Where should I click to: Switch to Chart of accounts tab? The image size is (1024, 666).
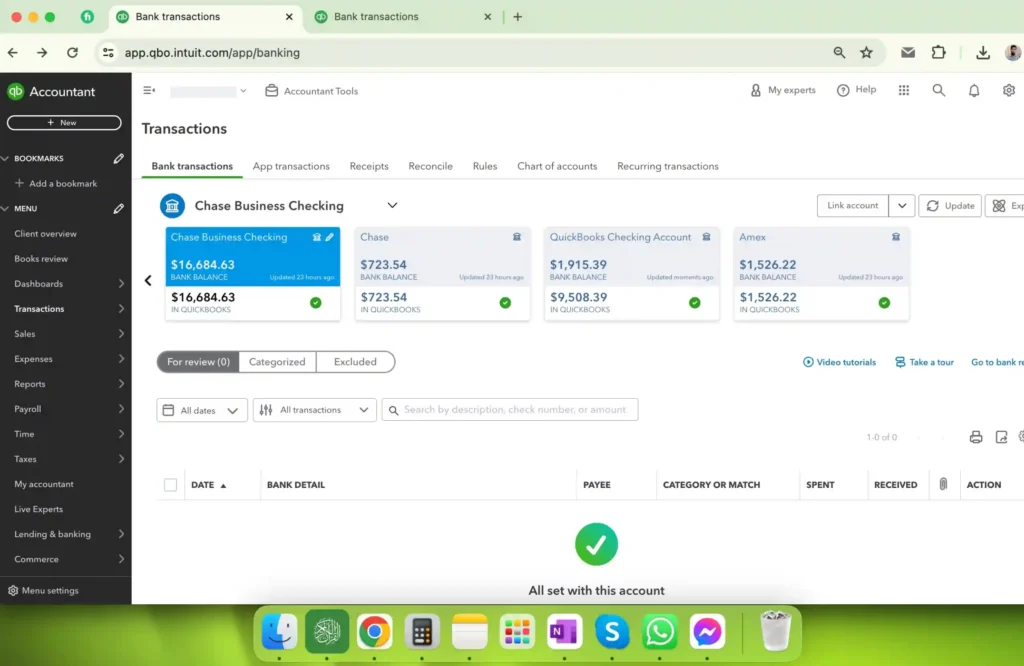coord(557,166)
